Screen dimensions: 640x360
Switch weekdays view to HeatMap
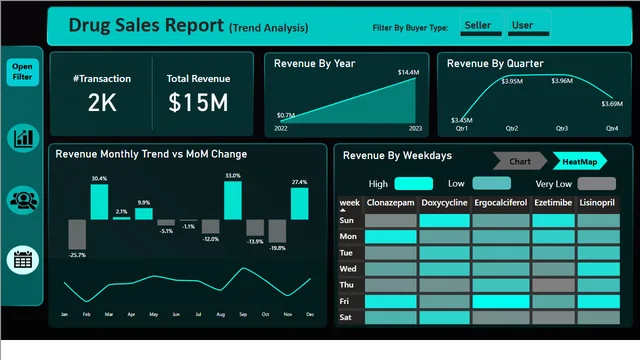click(580, 161)
